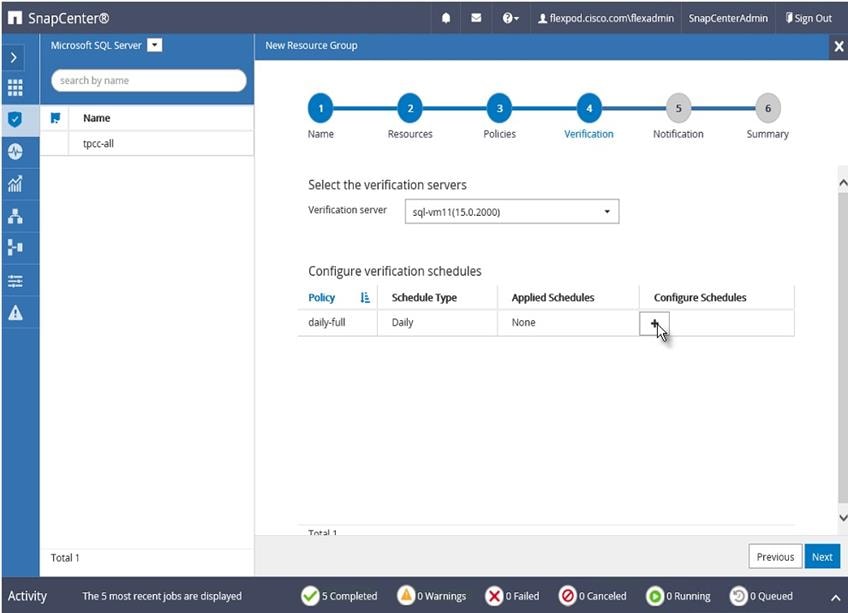
Task: Open the Dashboard grid icon in sidebar
Action: pyautogui.click(x=15, y=87)
